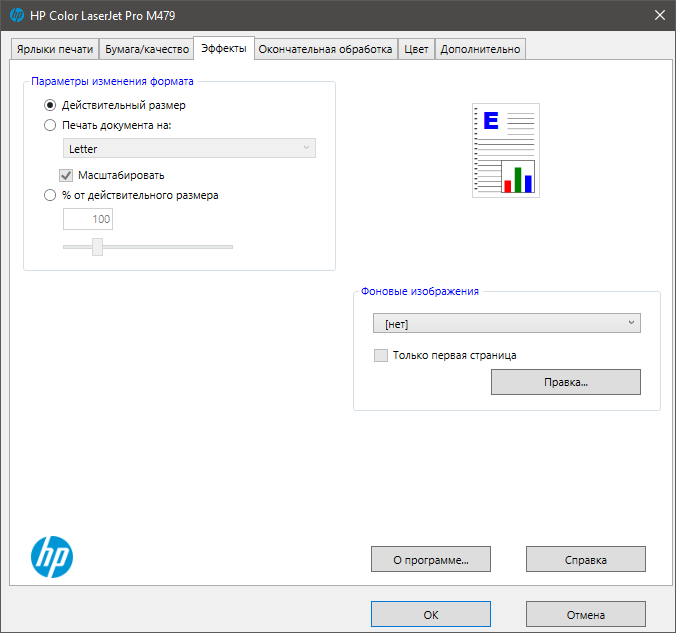Image resolution: width=676 pixels, height=633 pixels.
Task: Open the Letter paper size dropdown
Action: (189, 148)
